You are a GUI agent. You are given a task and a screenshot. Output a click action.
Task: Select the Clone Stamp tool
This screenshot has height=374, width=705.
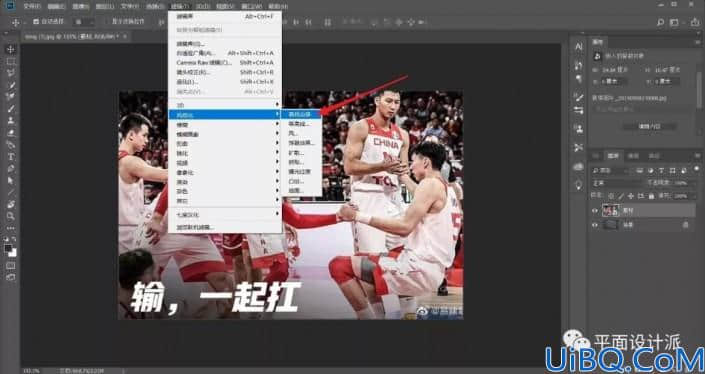pos(11,120)
